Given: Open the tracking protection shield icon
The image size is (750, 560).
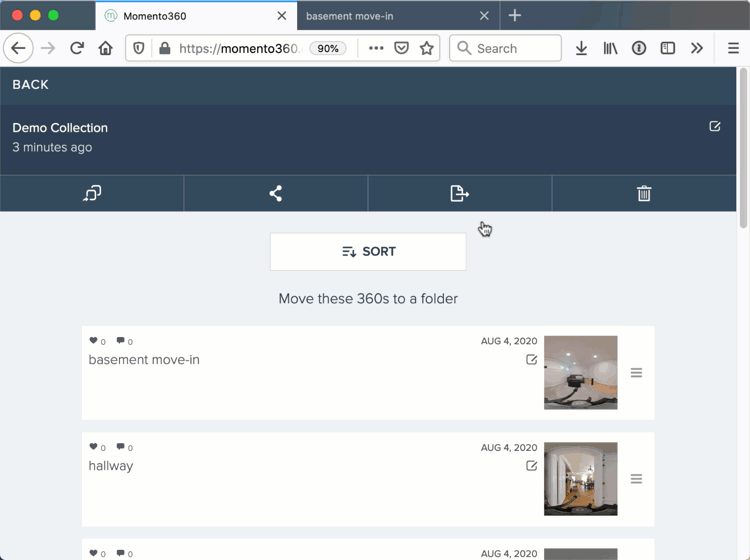Looking at the screenshot, I should (139, 48).
